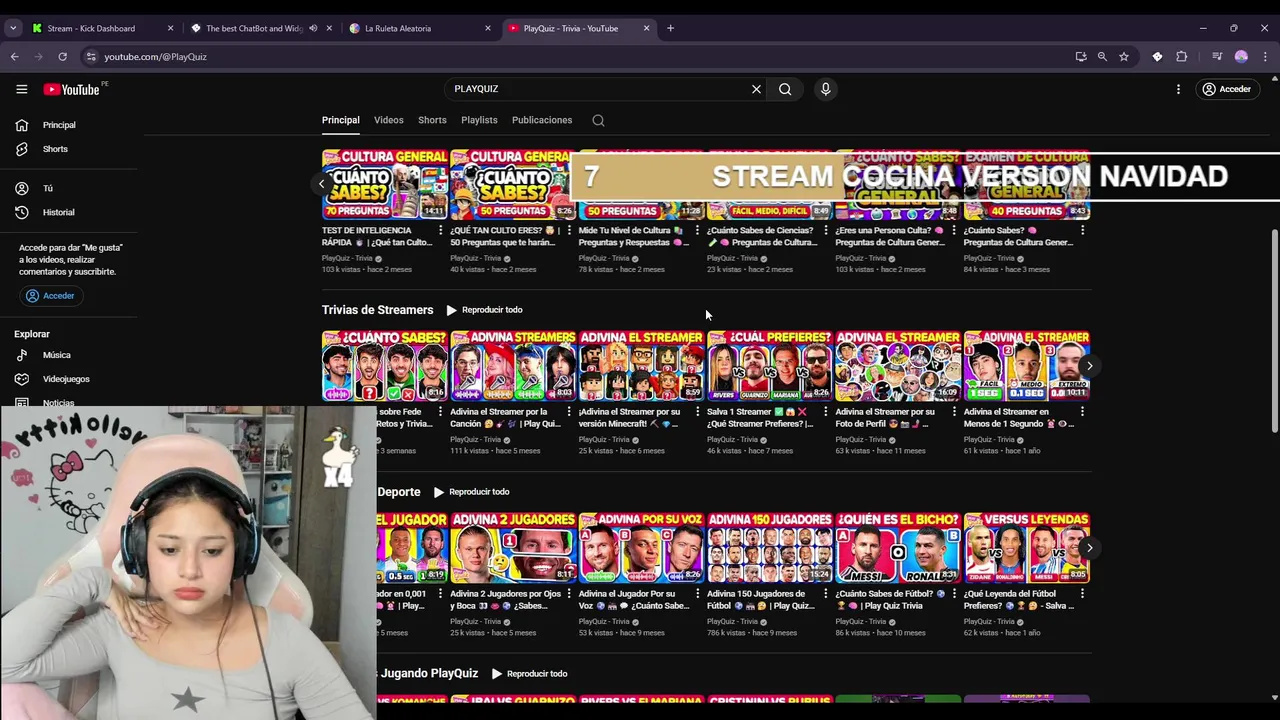Open Tú in the sidebar
The width and height of the screenshot is (1280, 720).
pyautogui.click(x=47, y=188)
